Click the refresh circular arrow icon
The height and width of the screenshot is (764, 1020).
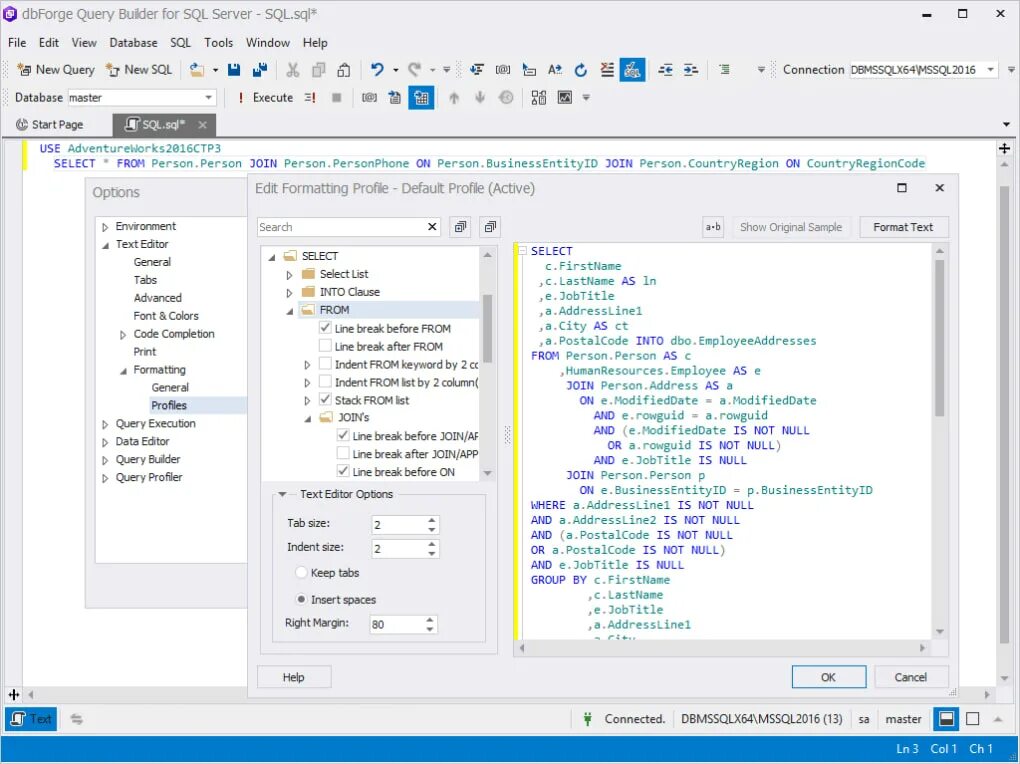pyautogui.click(x=581, y=70)
